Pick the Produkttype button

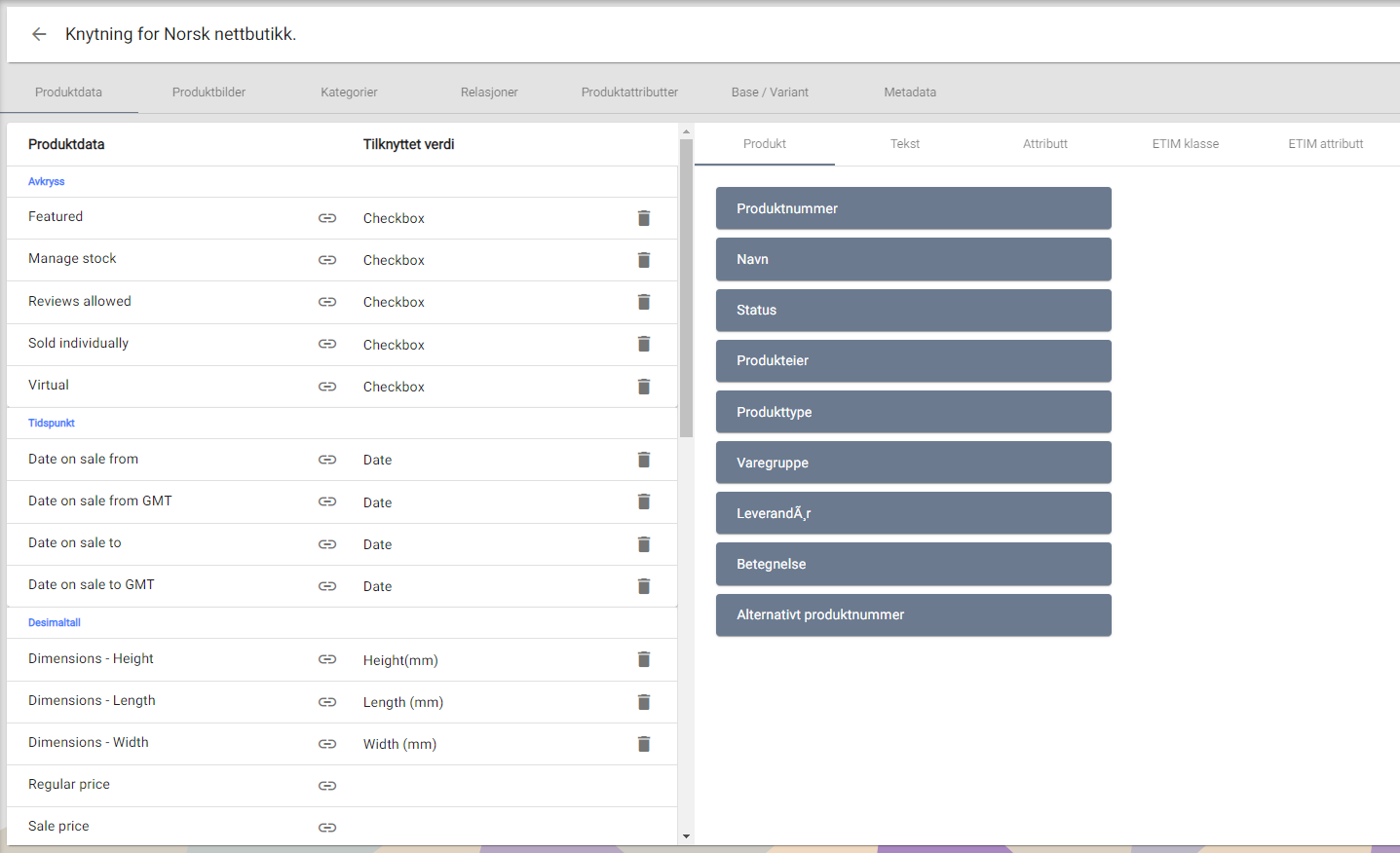click(x=914, y=412)
